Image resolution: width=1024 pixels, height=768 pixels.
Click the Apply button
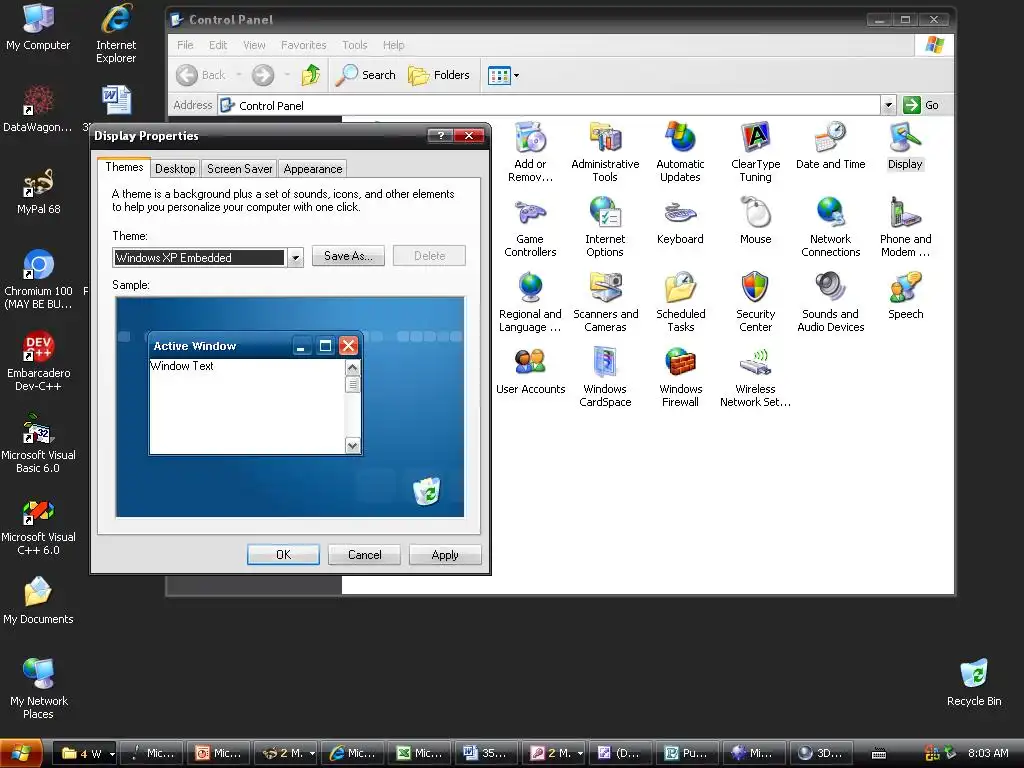click(445, 554)
